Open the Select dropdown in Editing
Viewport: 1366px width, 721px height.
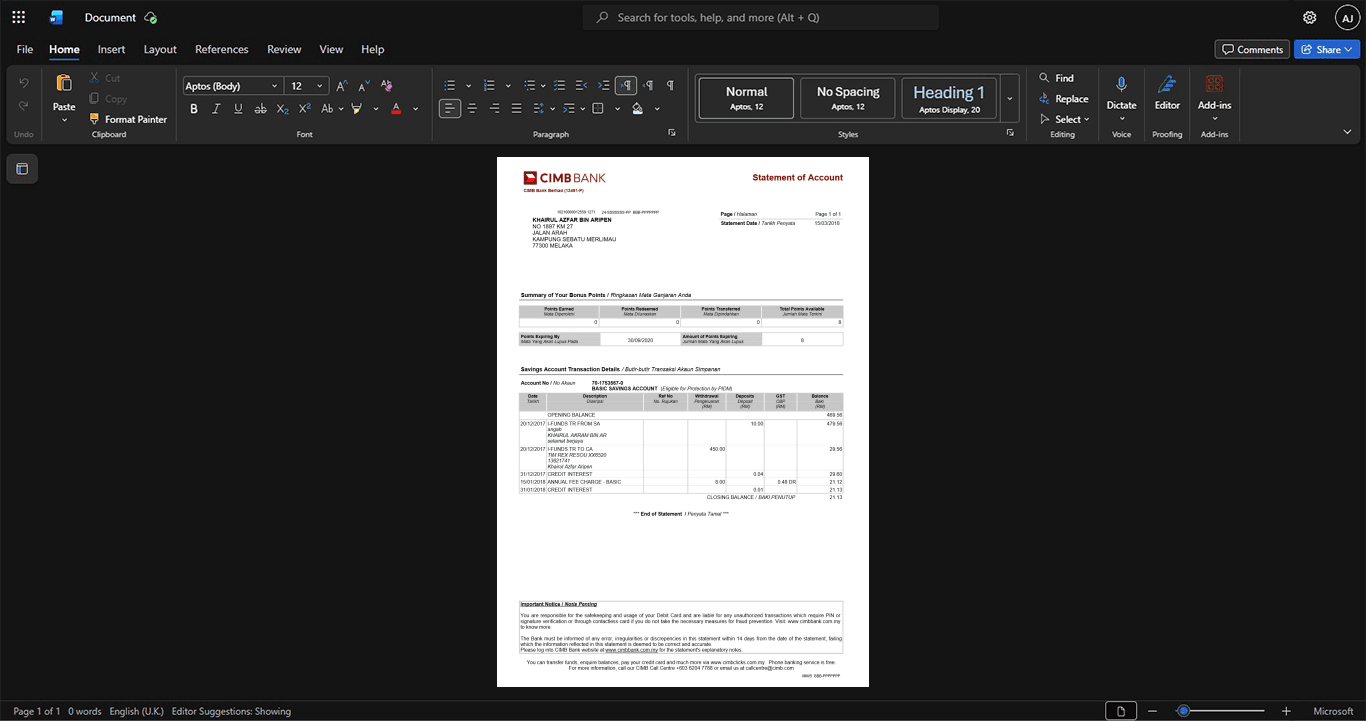[x=1065, y=119]
